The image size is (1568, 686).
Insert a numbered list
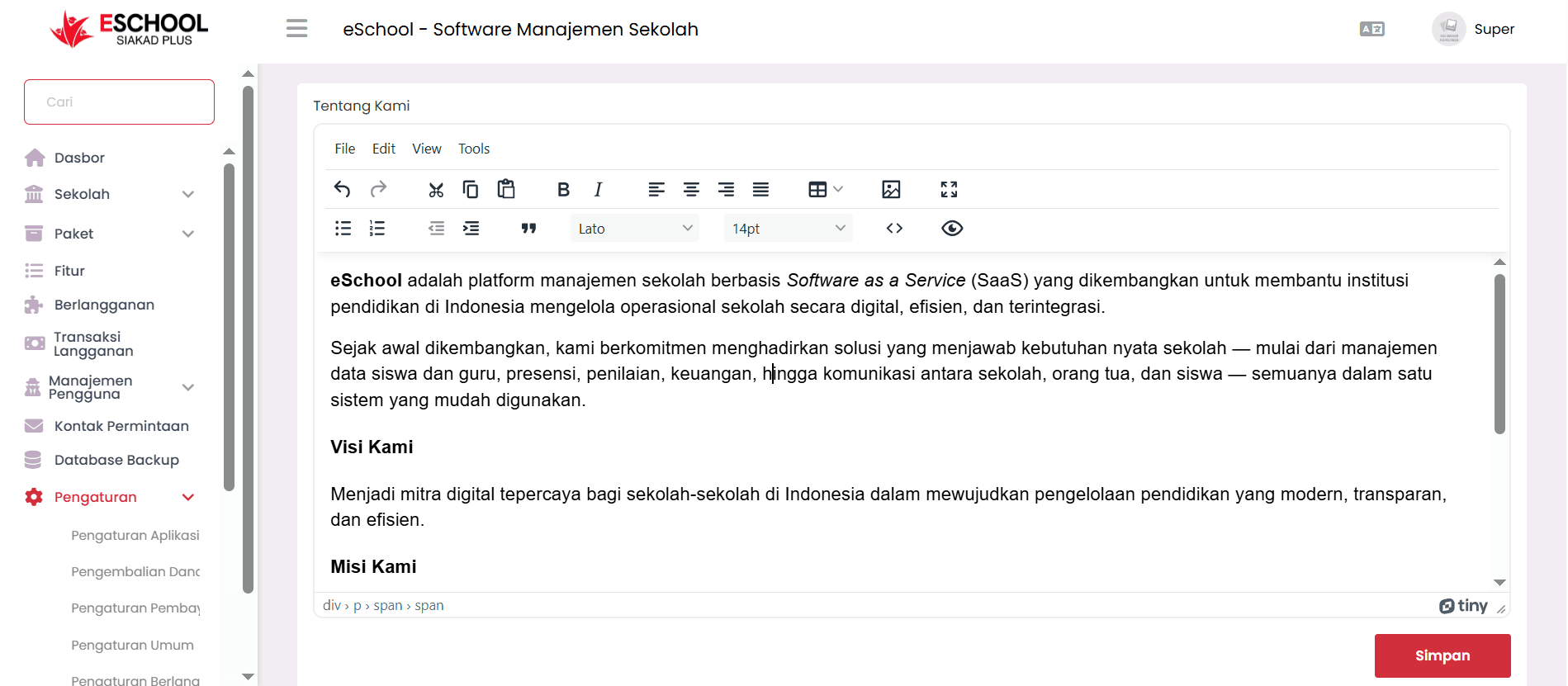[x=377, y=228]
